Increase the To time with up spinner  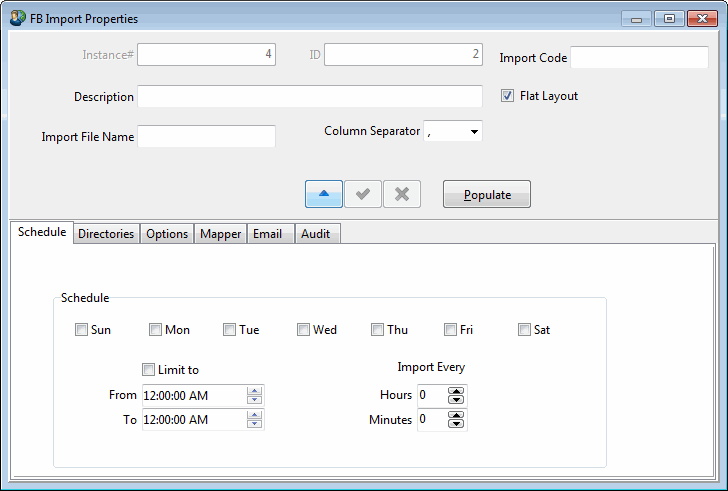point(254,415)
